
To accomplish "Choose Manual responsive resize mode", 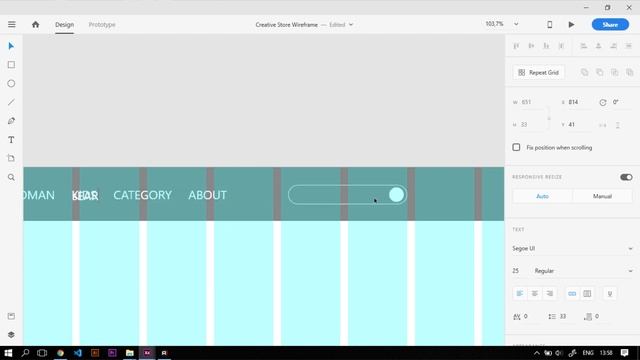I will (x=602, y=196).
